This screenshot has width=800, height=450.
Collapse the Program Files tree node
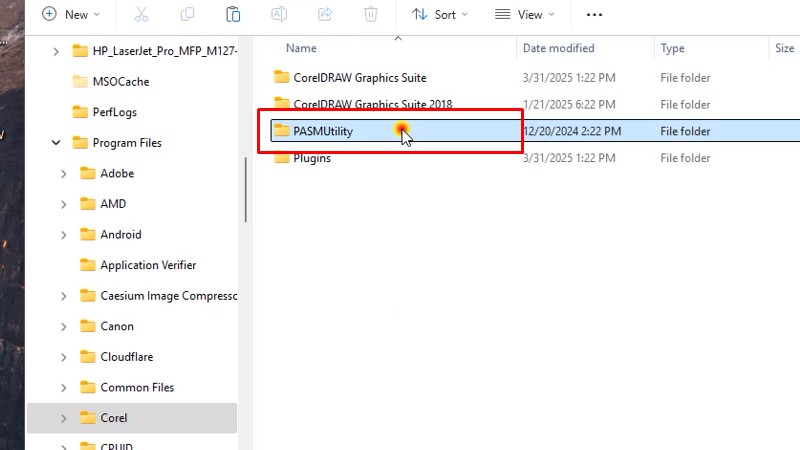56,143
